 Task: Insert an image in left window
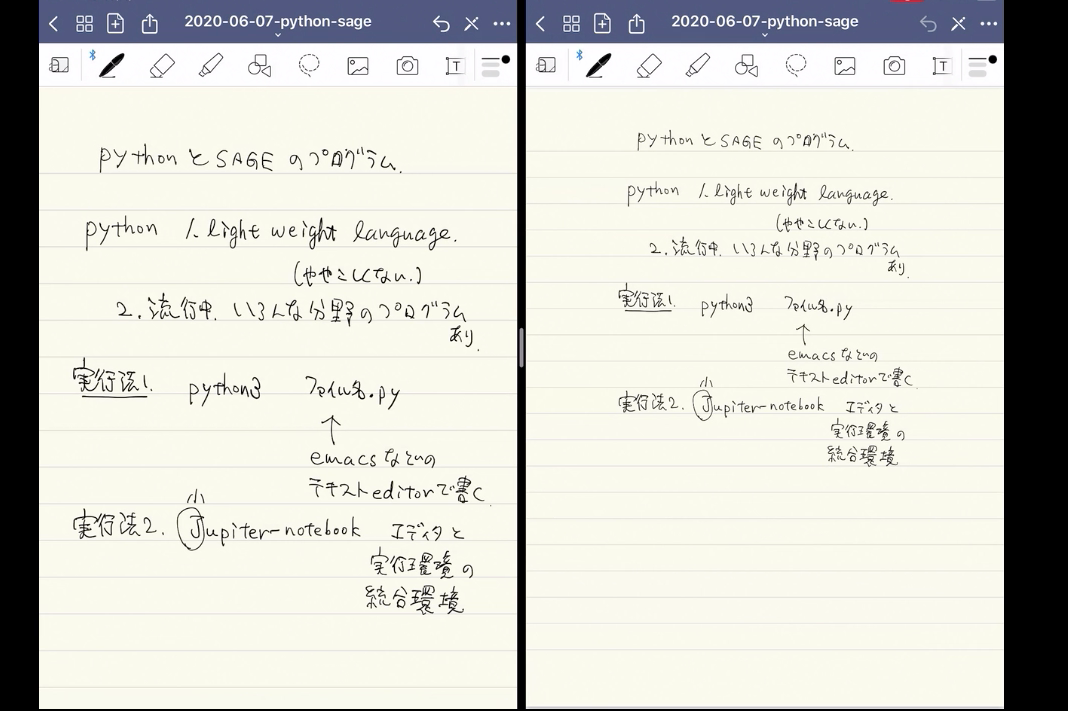pos(358,65)
